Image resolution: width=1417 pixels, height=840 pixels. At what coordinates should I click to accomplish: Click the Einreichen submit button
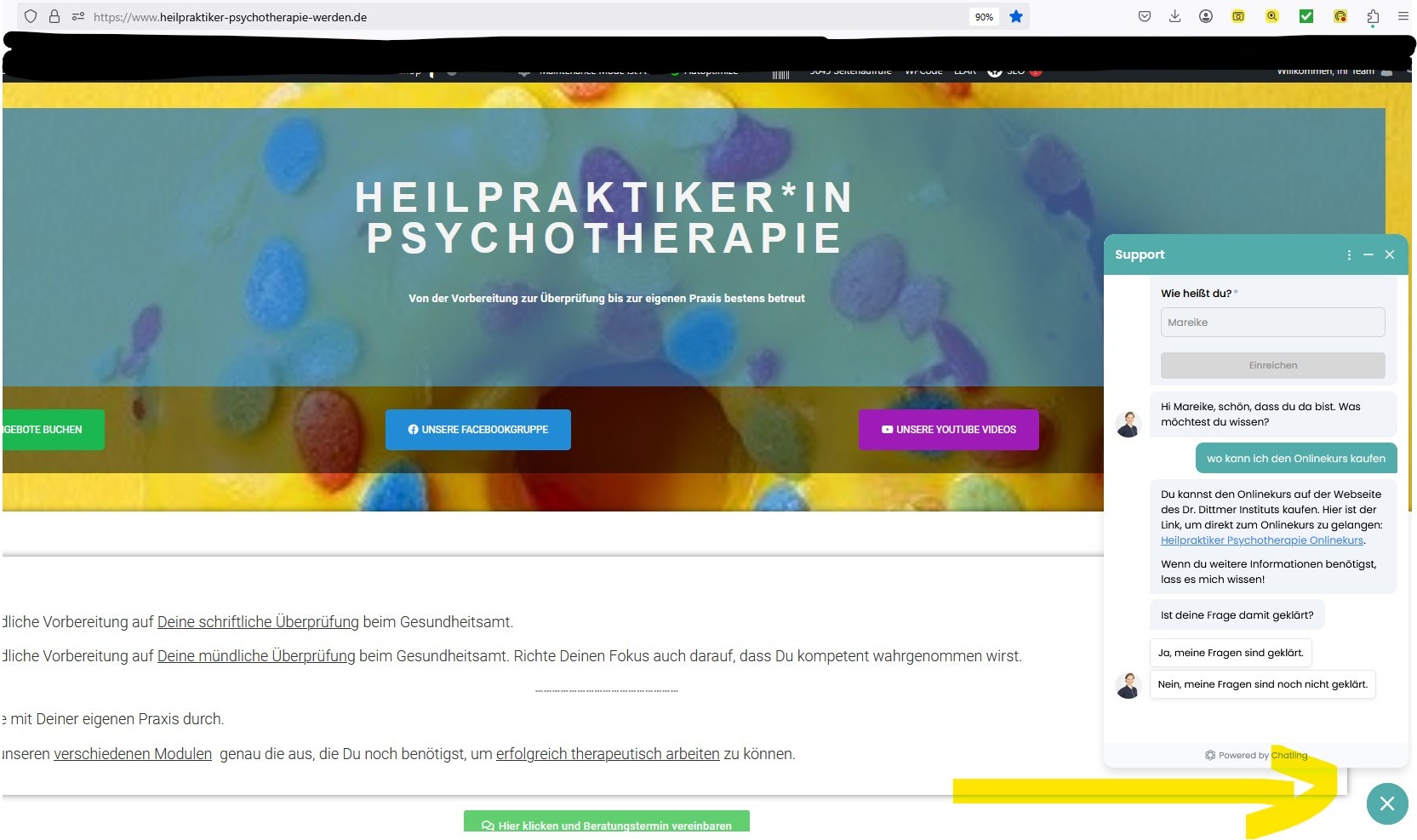coord(1272,365)
